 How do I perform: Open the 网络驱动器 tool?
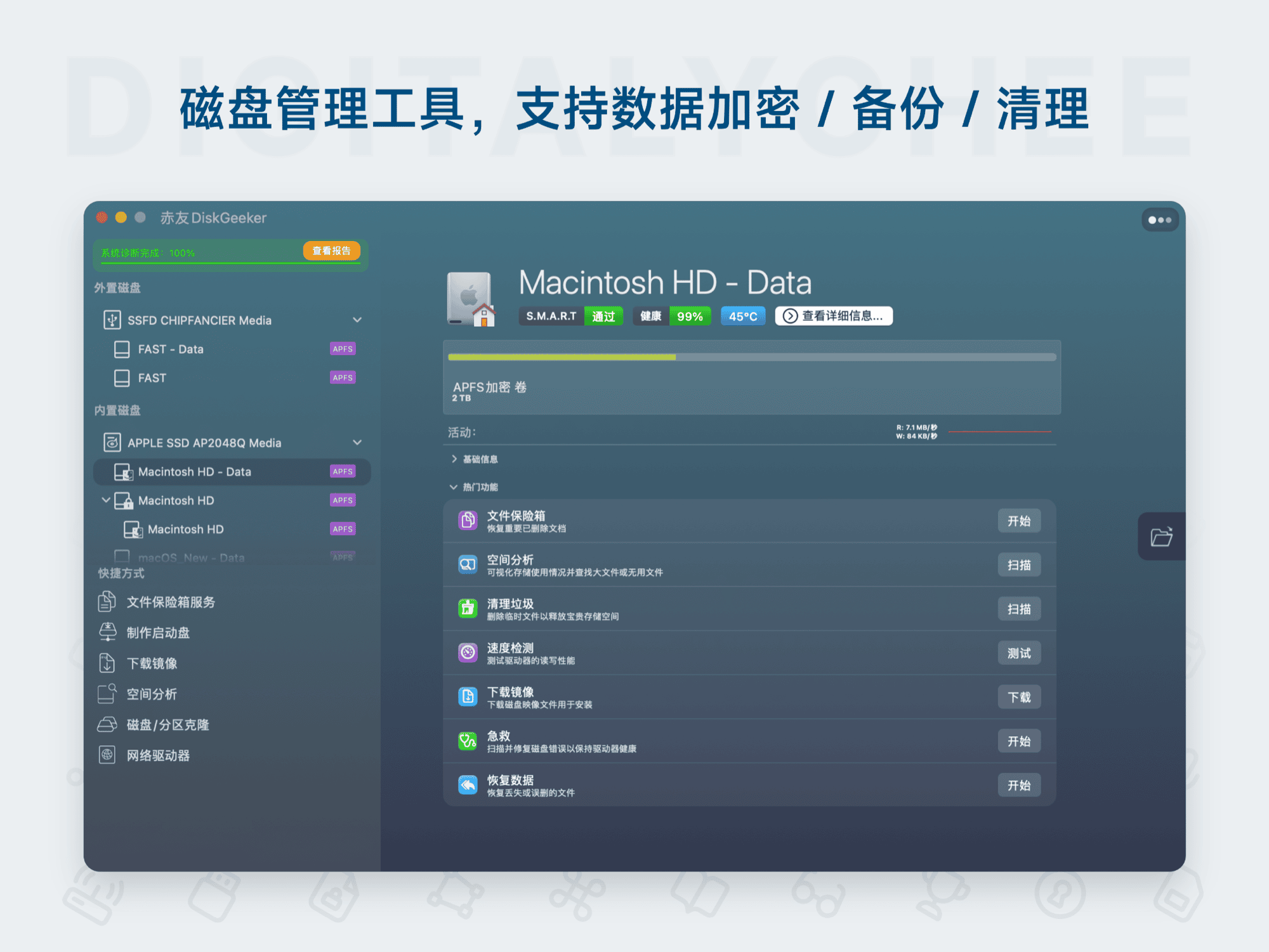[x=159, y=755]
